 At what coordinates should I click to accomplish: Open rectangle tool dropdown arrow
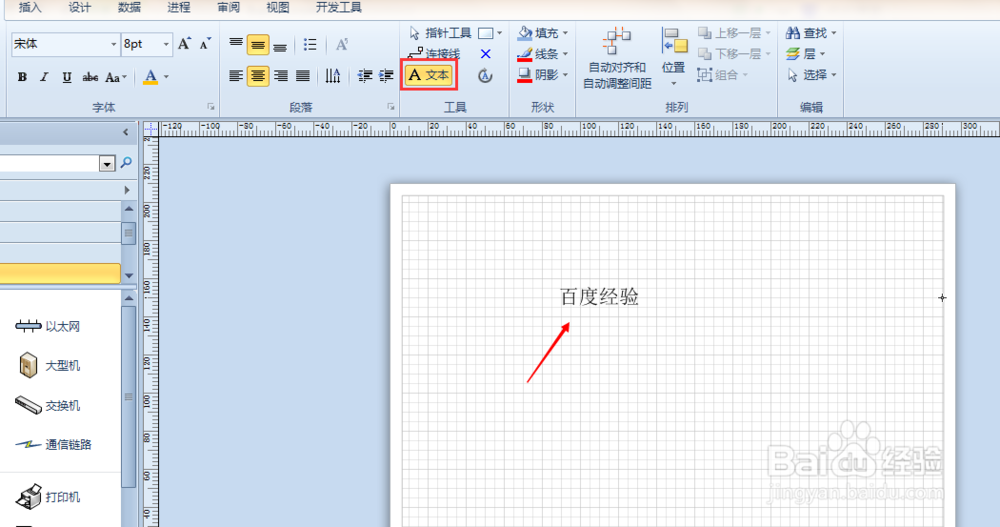point(499,33)
